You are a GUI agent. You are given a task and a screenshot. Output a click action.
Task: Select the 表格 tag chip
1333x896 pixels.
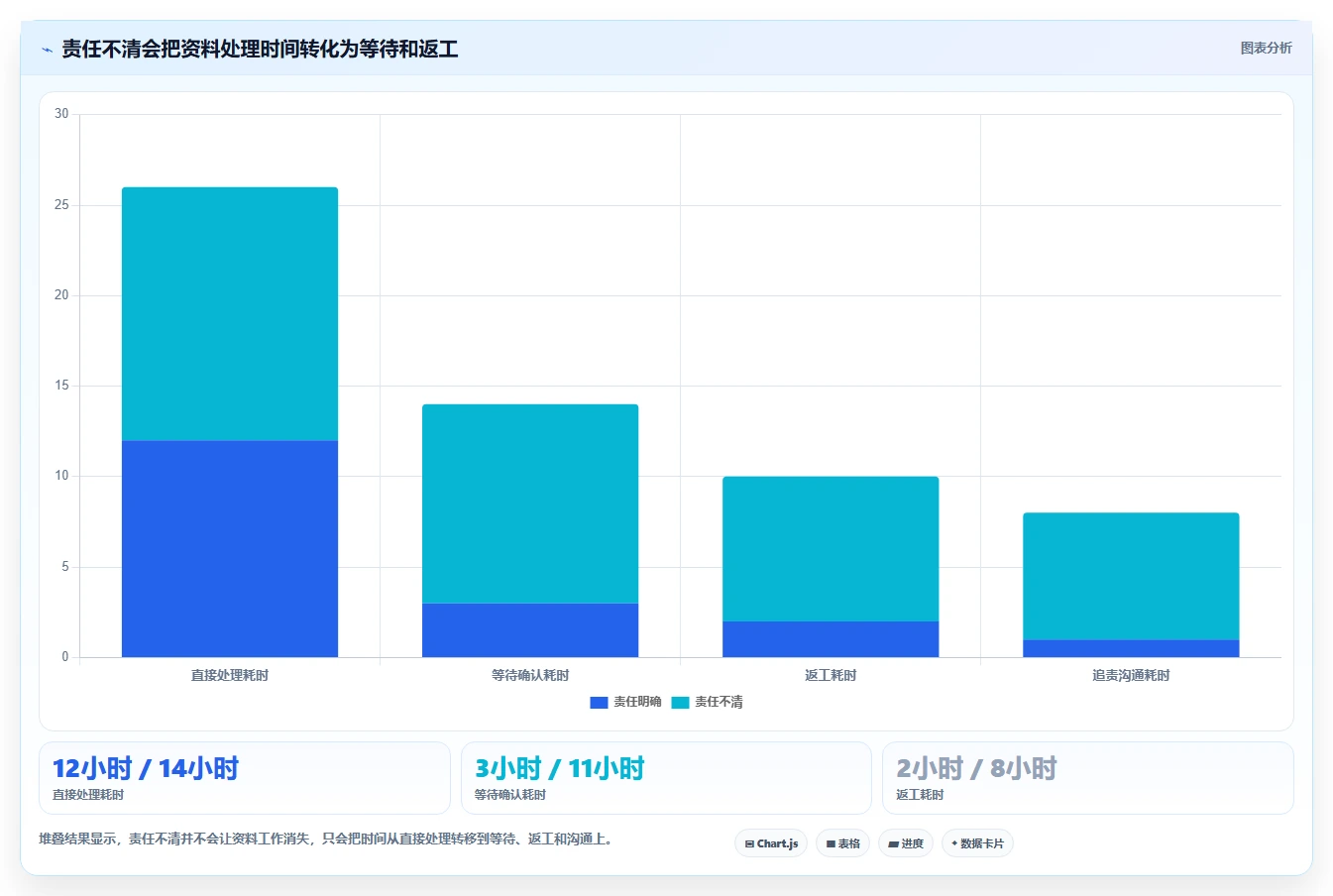pyautogui.click(x=842, y=843)
